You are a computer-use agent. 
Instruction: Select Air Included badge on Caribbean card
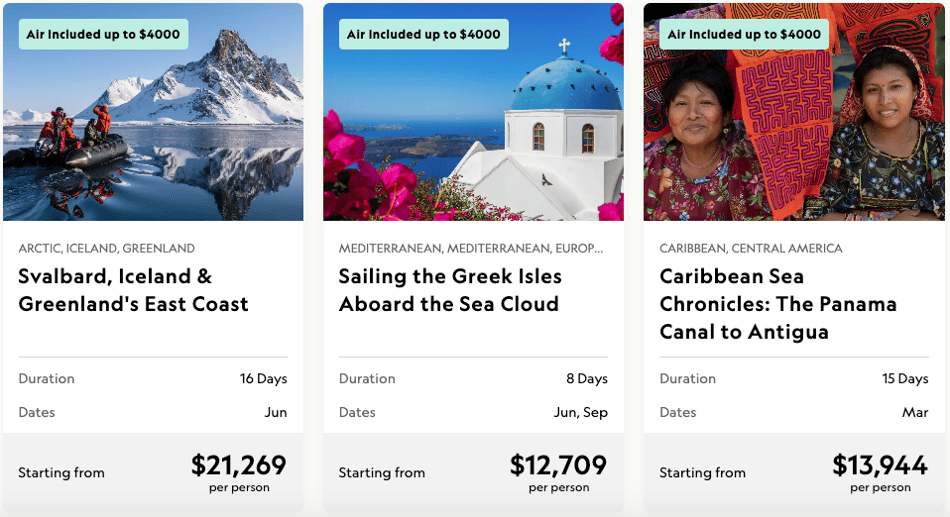click(x=744, y=34)
